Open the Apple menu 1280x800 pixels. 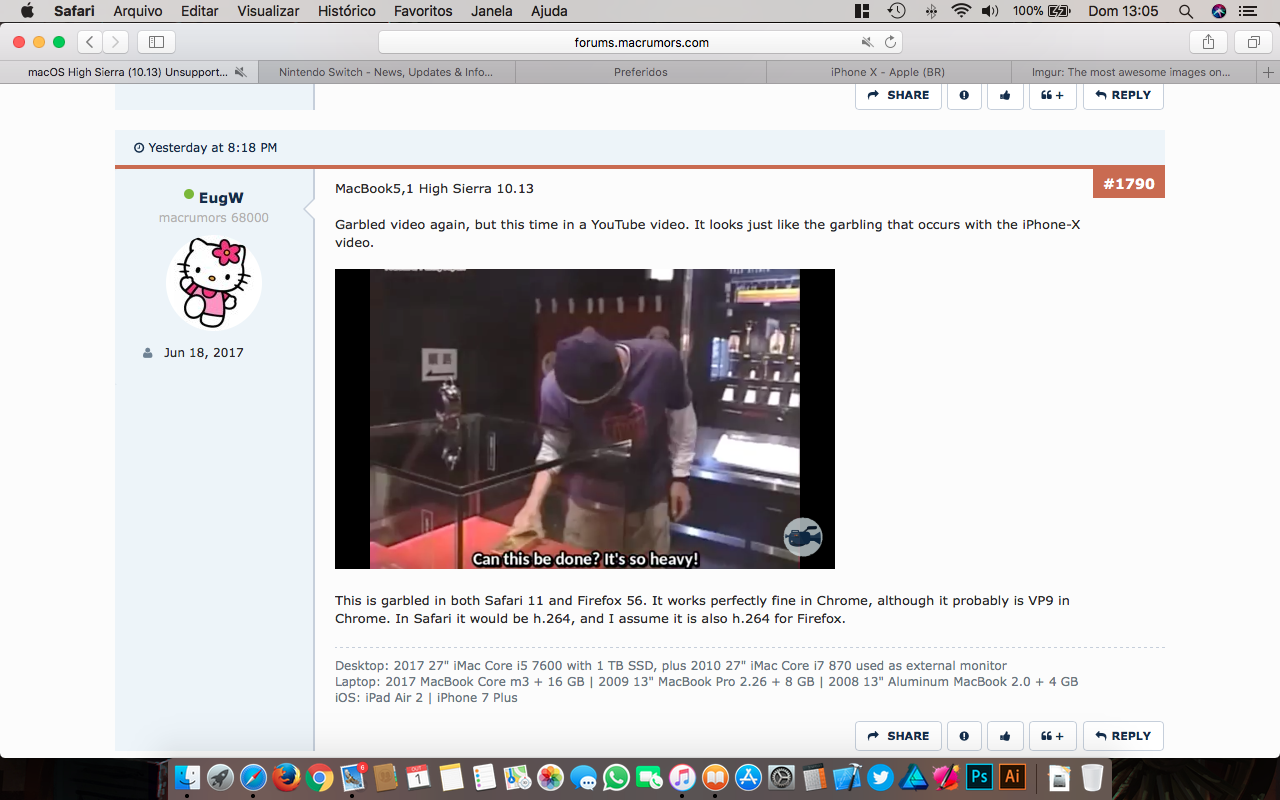click(x=27, y=11)
